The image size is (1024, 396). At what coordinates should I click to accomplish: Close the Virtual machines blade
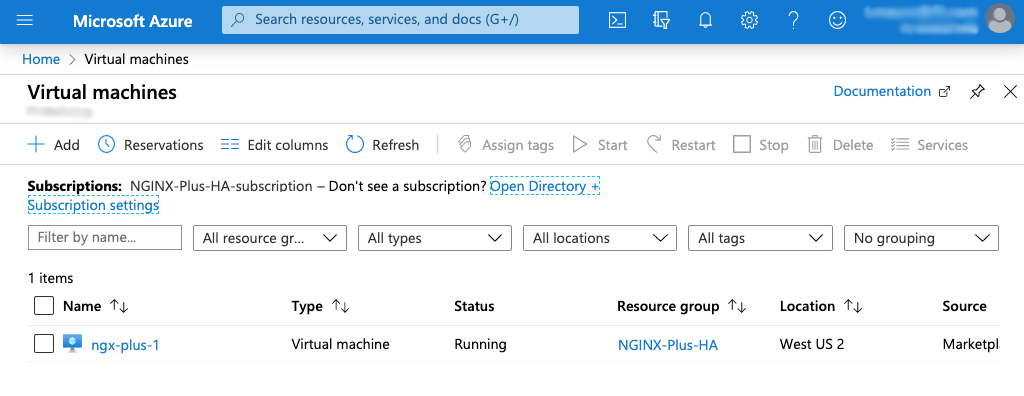pos(1010,91)
